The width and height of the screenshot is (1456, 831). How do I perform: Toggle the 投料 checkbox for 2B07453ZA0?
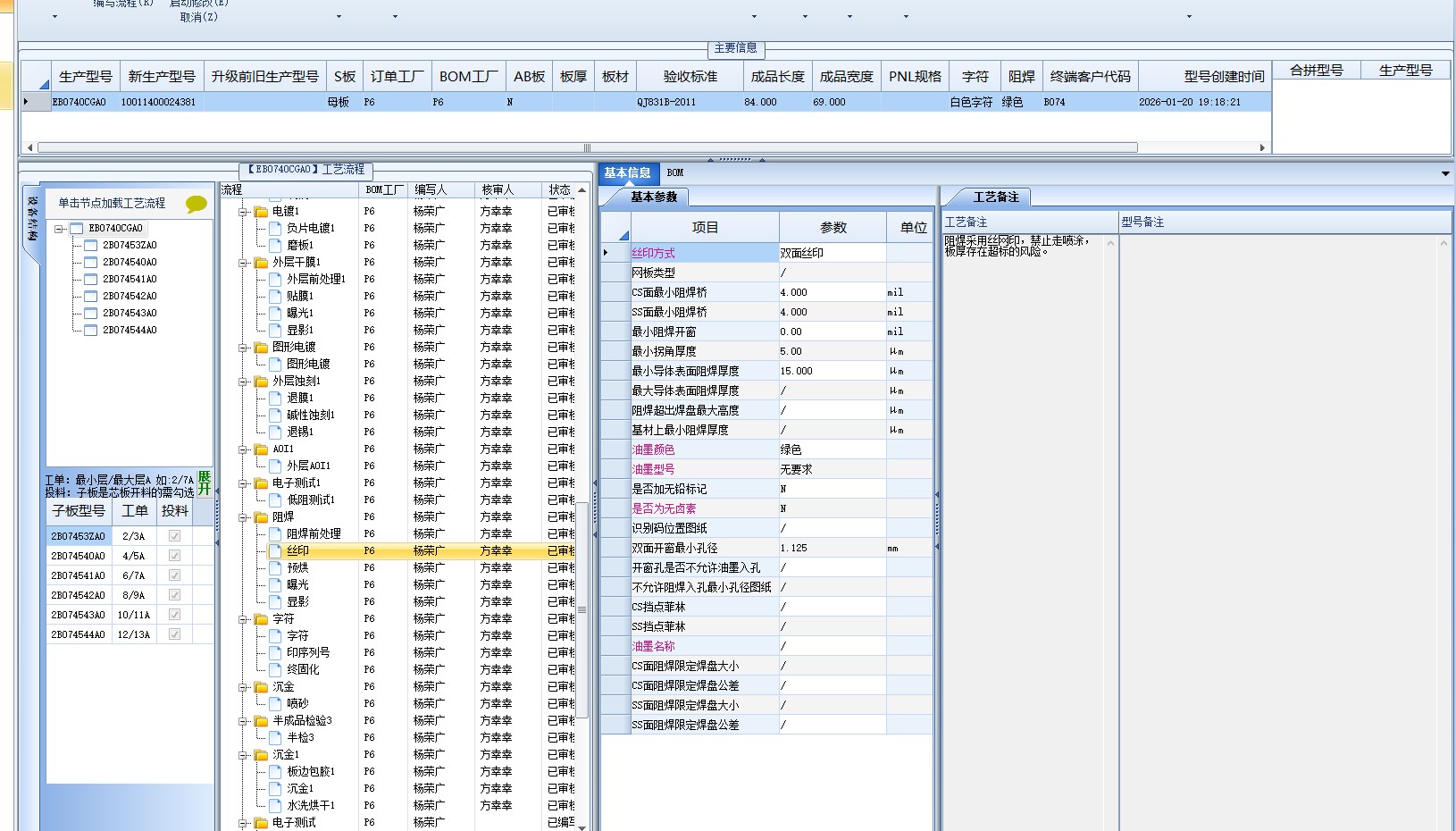tap(175, 536)
